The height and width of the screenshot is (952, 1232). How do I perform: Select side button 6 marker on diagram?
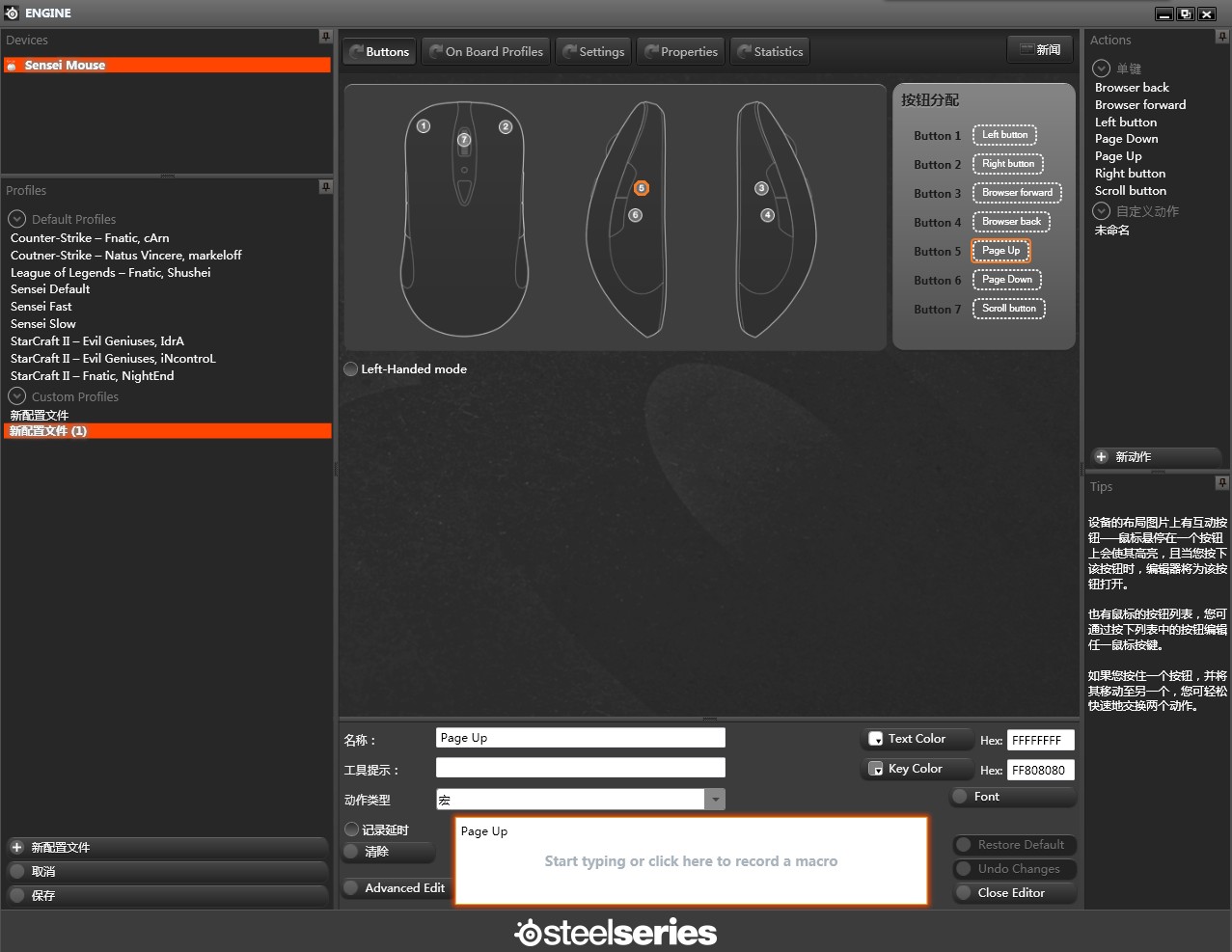635,215
